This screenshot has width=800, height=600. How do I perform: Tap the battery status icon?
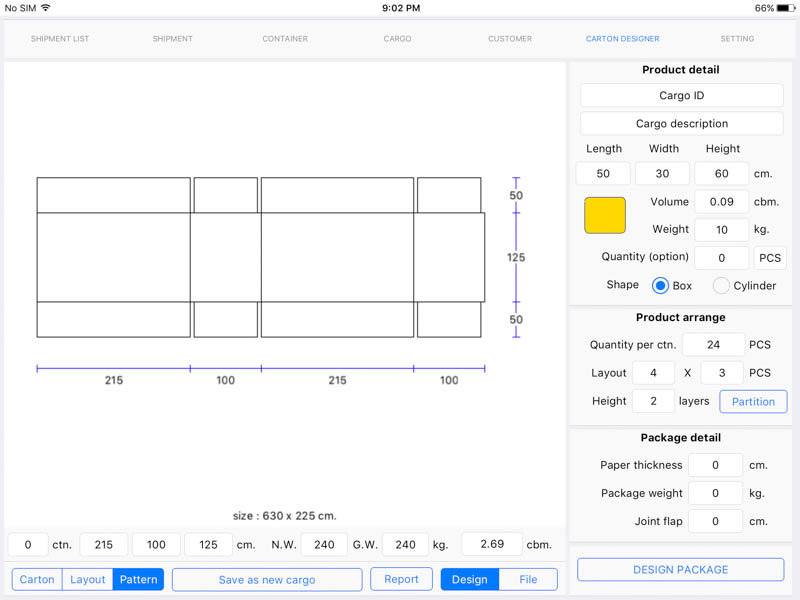pos(786,8)
